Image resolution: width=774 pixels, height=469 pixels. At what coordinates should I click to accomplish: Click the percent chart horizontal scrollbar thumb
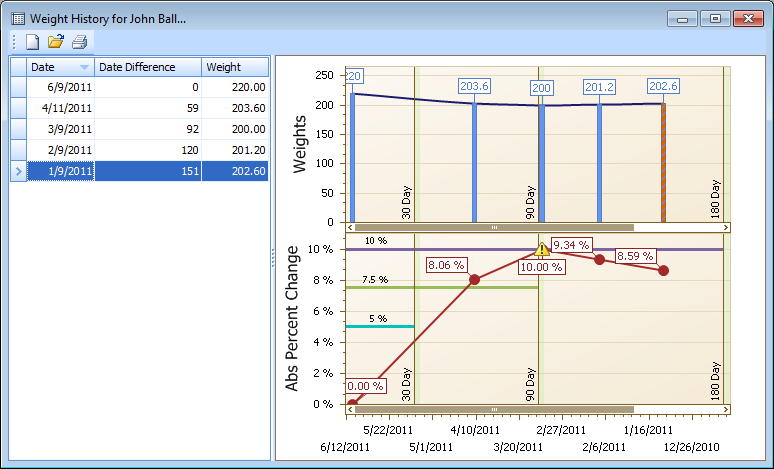click(x=494, y=409)
